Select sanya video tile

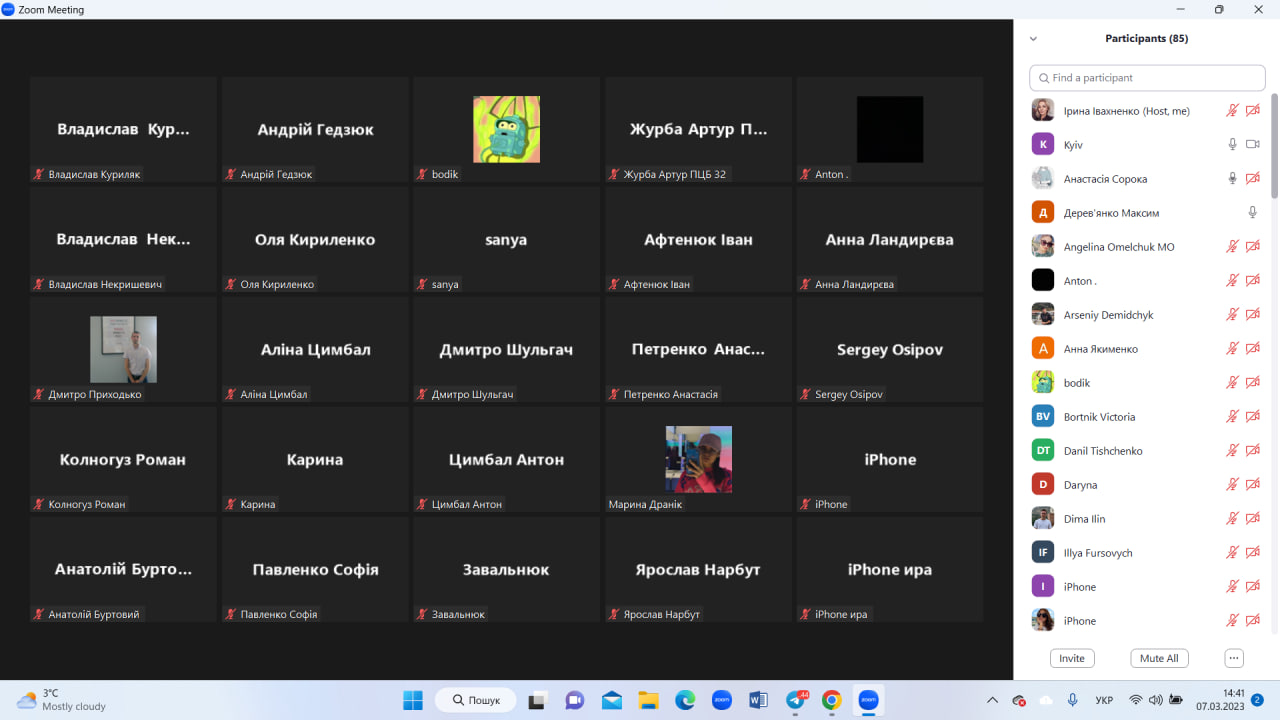(506, 240)
